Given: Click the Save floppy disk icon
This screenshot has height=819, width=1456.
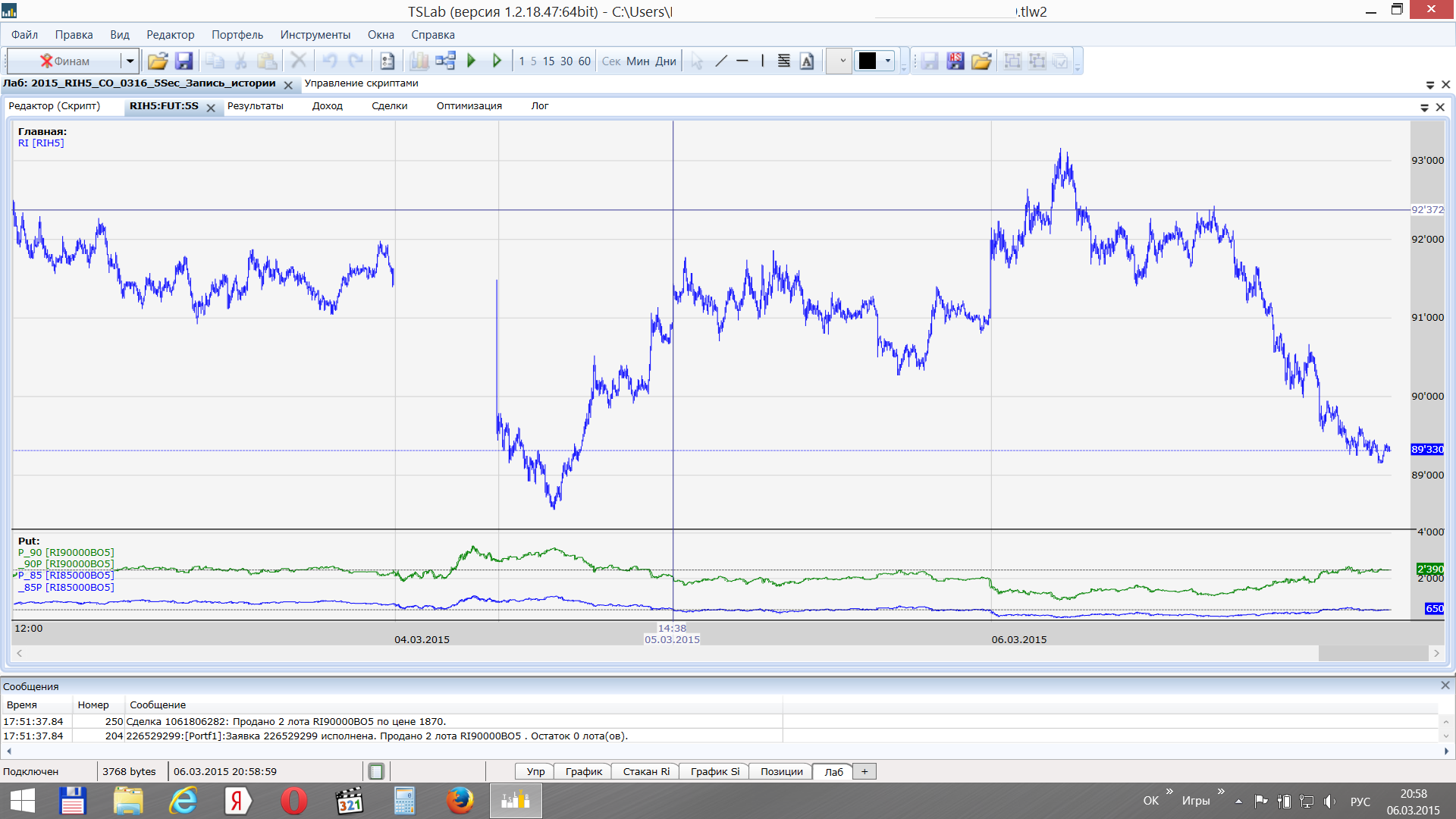Looking at the screenshot, I should 184,61.
